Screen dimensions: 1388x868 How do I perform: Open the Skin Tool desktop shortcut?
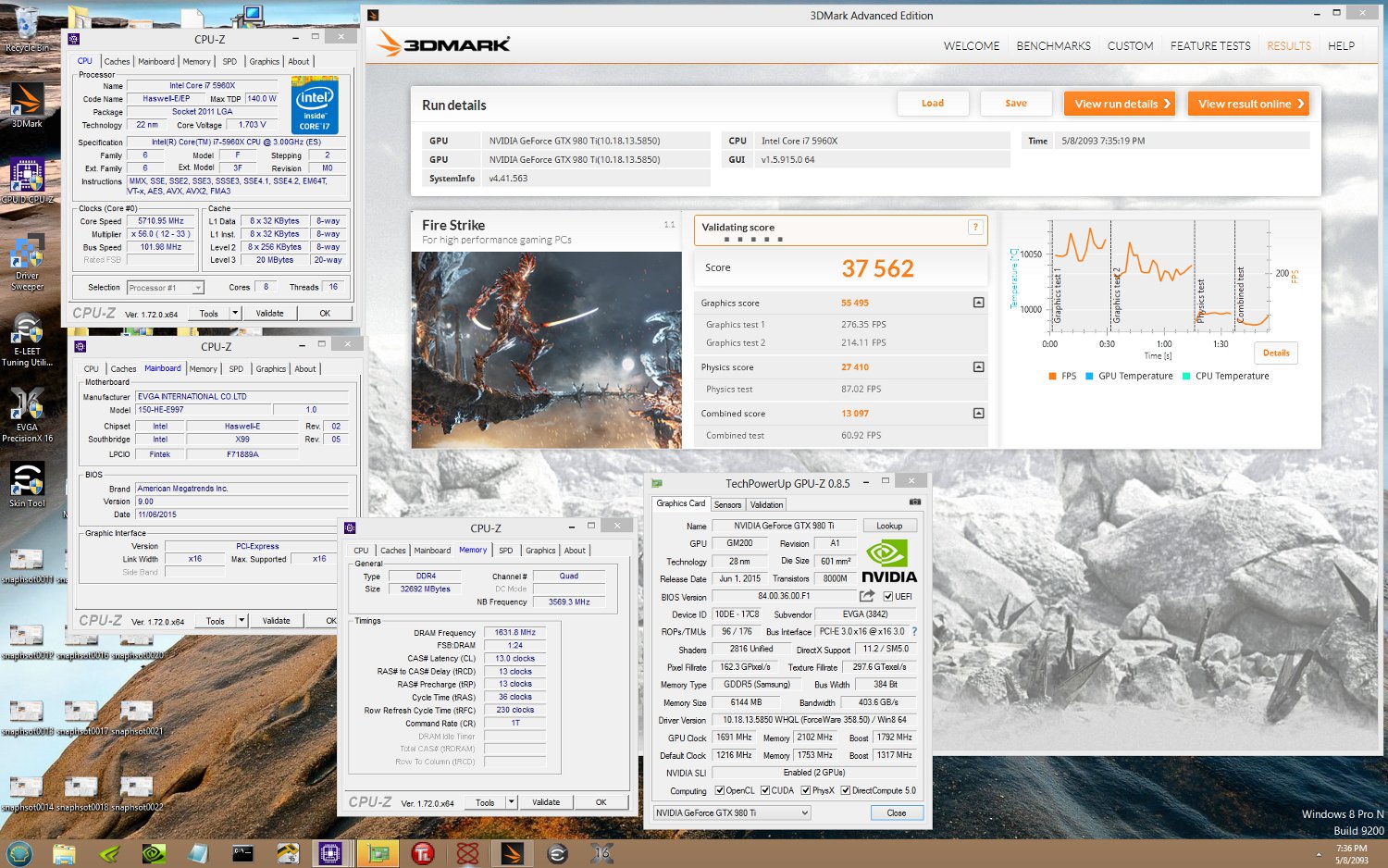pyautogui.click(x=27, y=484)
